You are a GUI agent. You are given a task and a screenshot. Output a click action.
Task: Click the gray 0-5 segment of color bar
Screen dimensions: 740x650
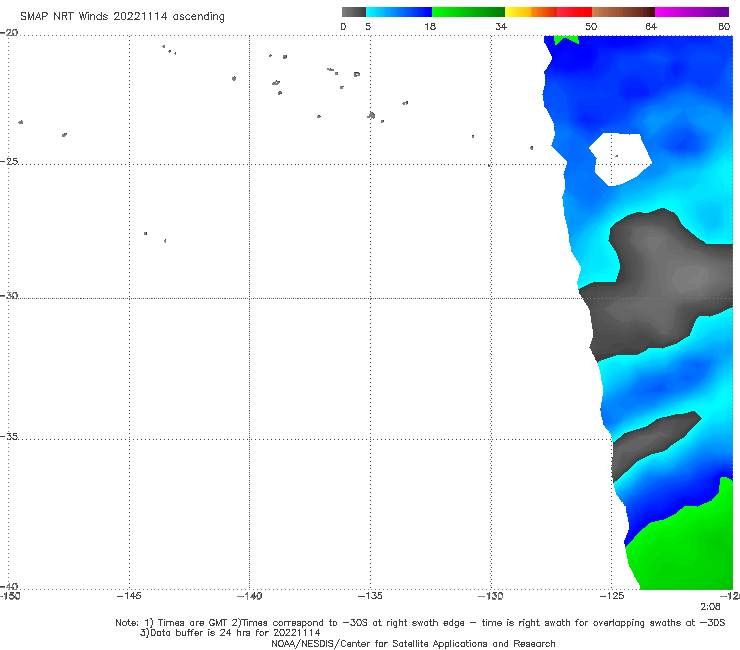coord(354,12)
